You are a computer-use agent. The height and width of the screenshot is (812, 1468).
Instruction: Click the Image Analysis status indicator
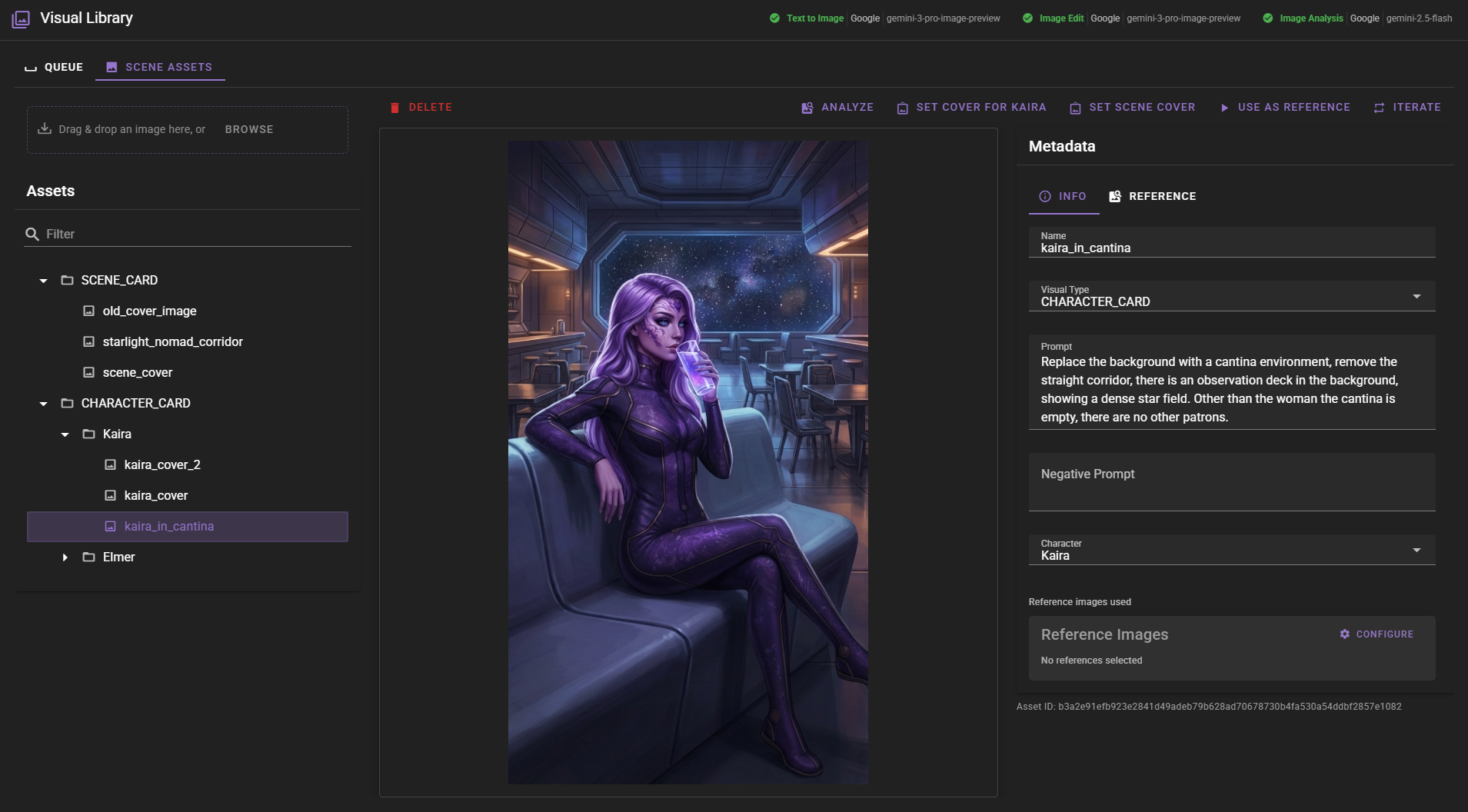(x=1269, y=18)
